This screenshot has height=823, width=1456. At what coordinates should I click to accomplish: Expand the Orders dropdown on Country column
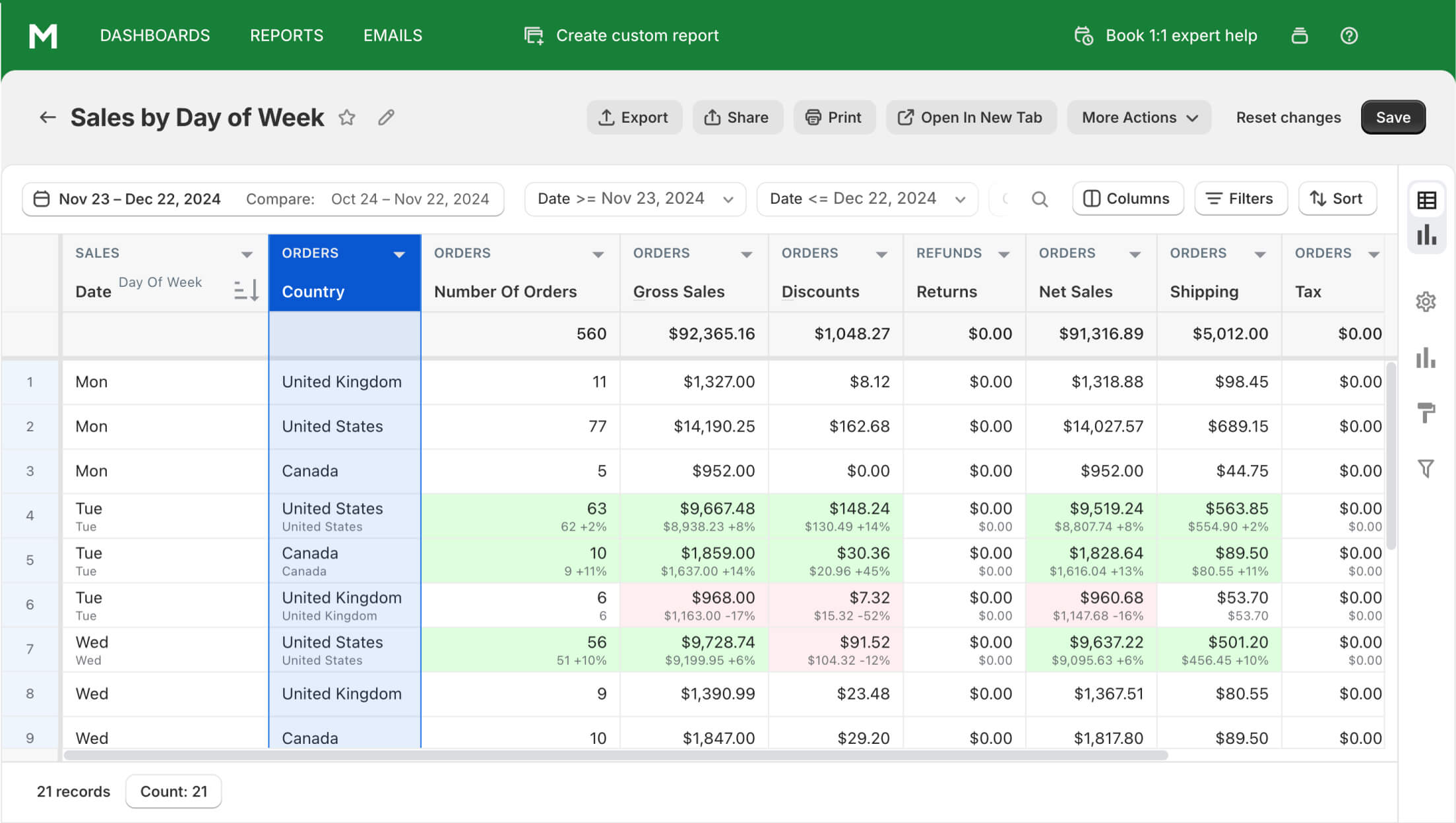point(400,253)
